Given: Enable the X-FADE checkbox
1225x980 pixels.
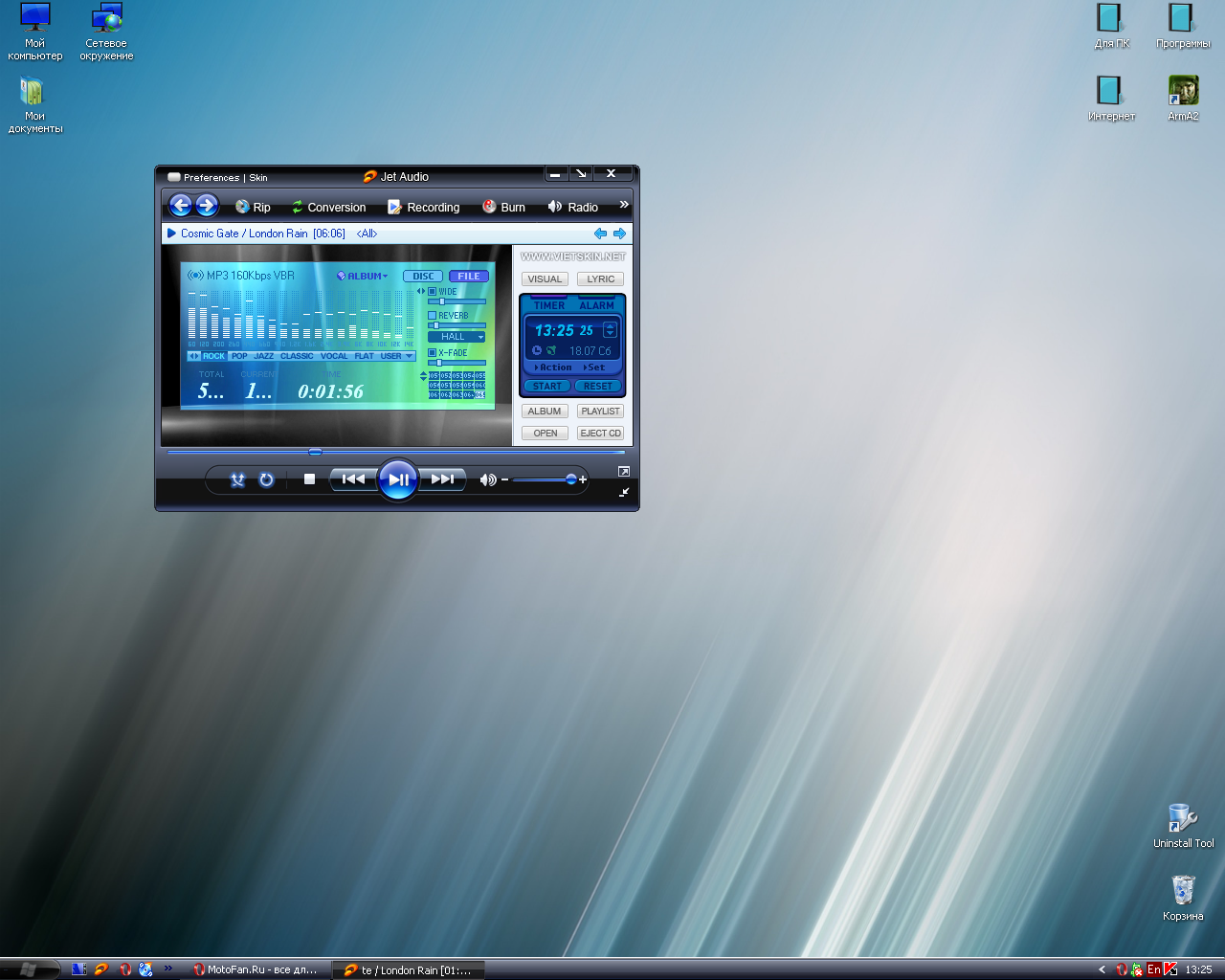Looking at the screenshot, I should (432, 352).
